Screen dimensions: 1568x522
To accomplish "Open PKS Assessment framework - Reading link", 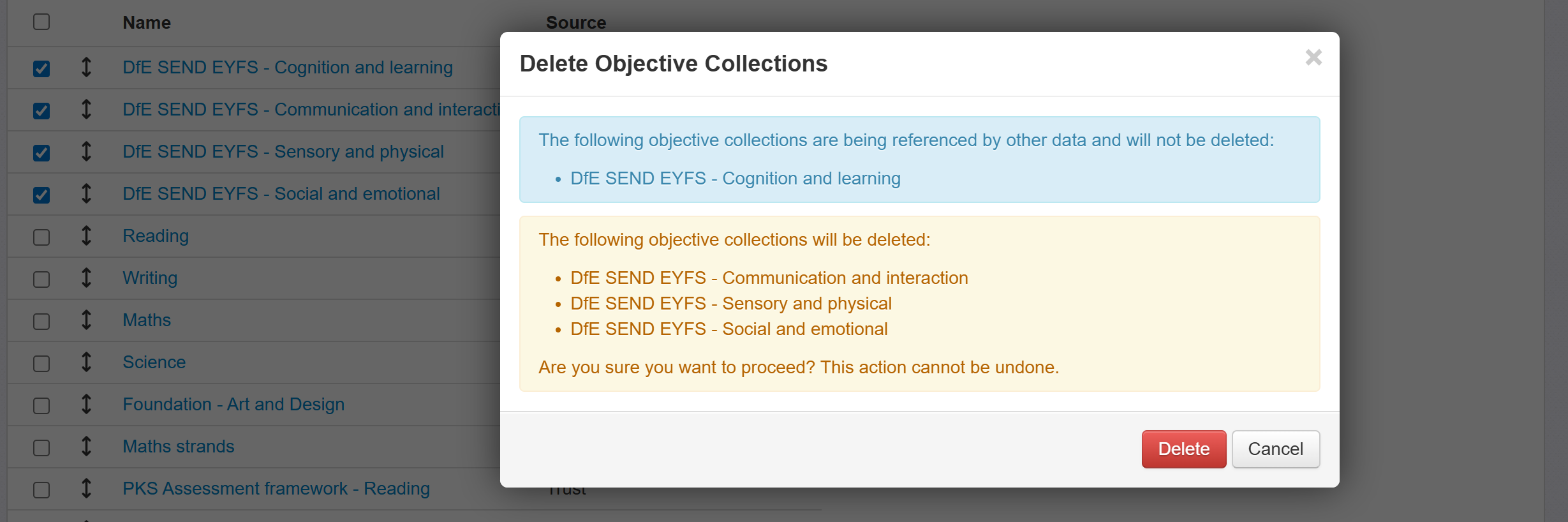I will 276,489.
